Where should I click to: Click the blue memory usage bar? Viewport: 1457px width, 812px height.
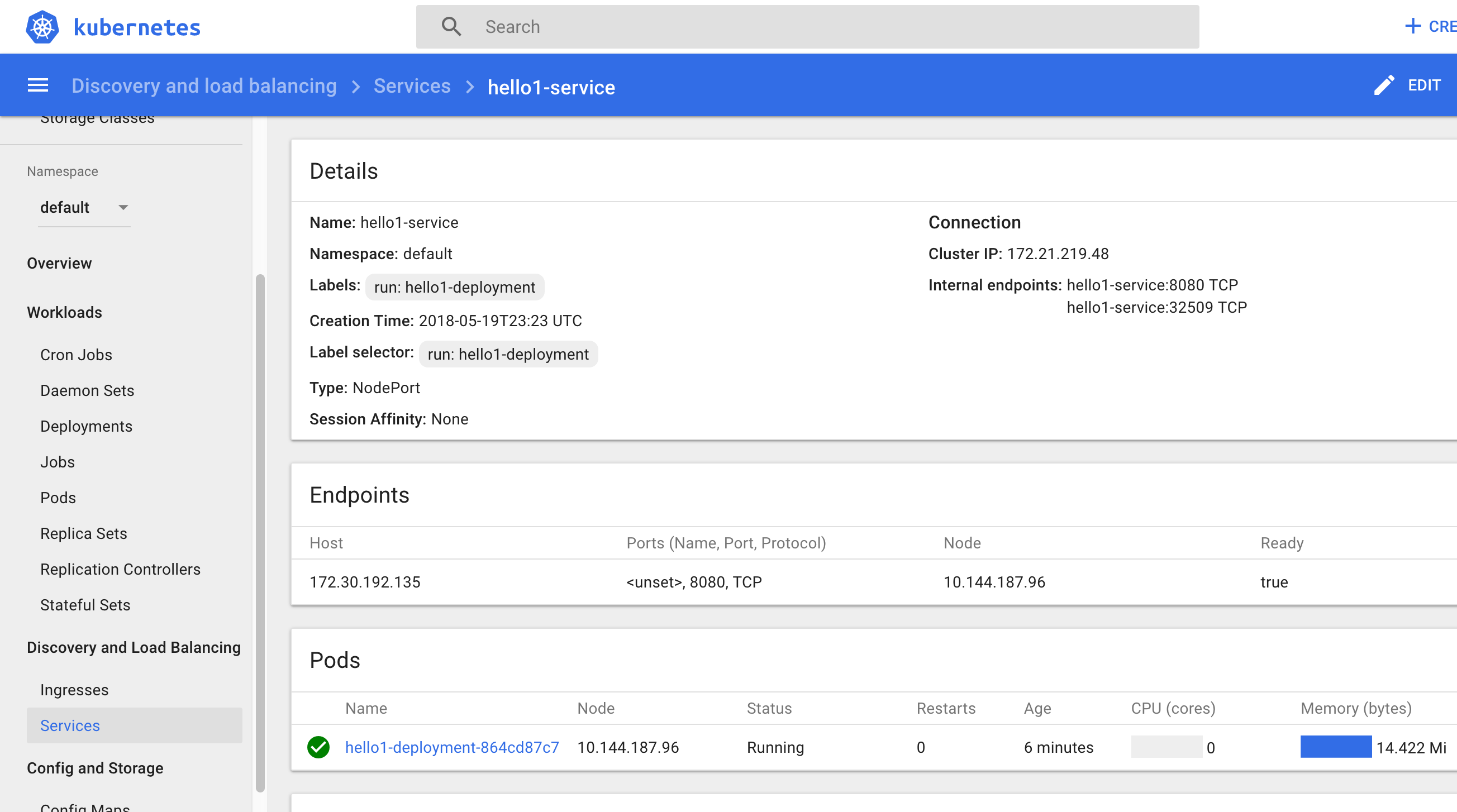click(1335, 747)
